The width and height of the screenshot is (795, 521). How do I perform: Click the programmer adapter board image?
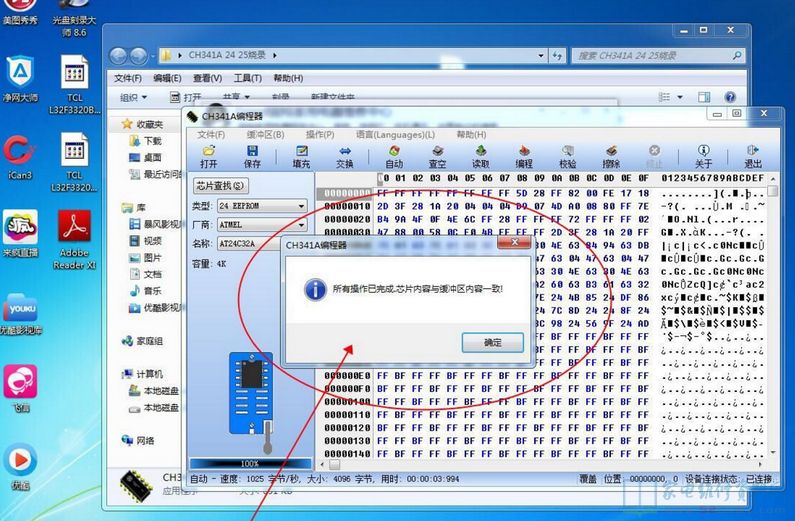pyautogui.click(x=251, y=393)
